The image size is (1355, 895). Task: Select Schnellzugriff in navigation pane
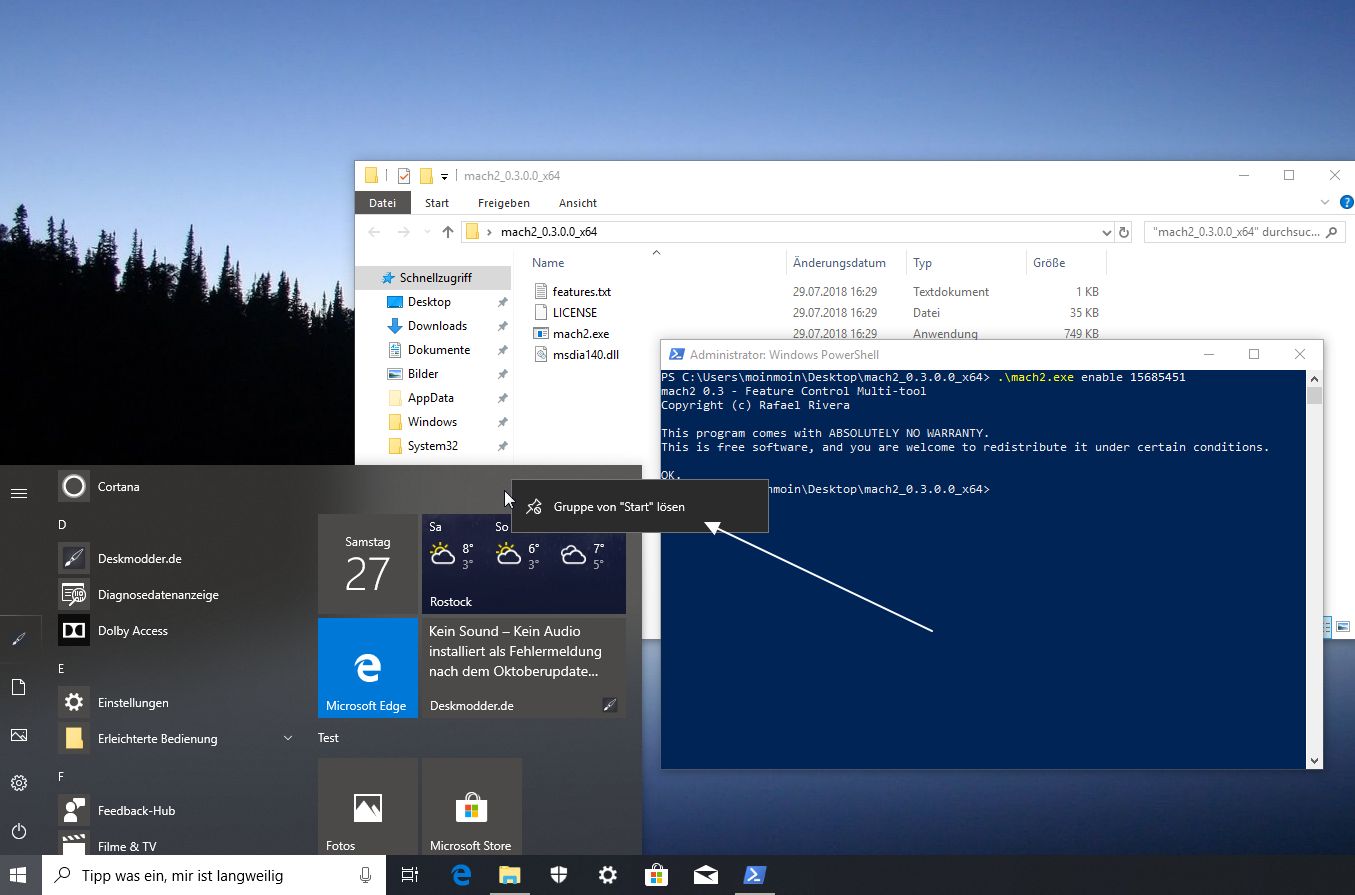(x=435, y=278)
